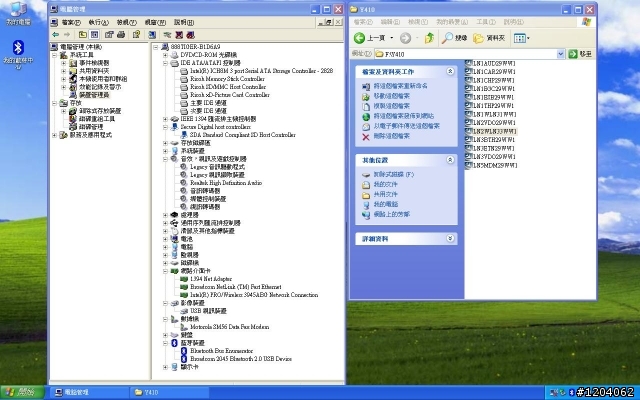Collapse Bluetooth devices category
Screen dimensions: 640x400
coord(165,343)
